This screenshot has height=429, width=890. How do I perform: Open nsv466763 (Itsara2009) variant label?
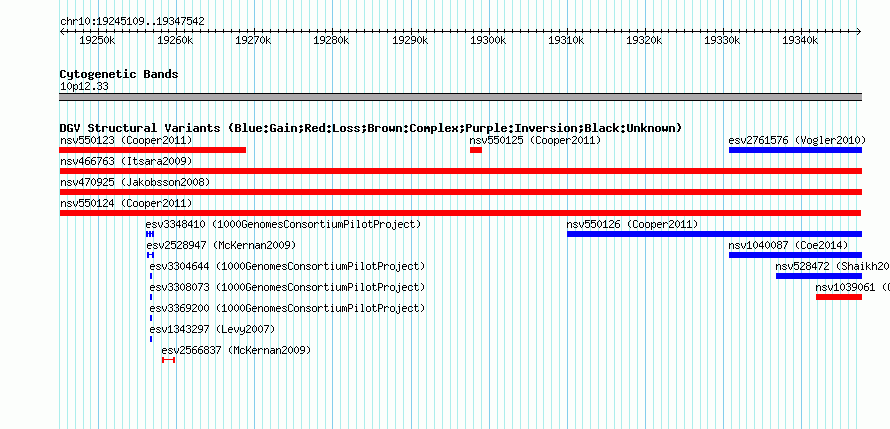(126, 161)
